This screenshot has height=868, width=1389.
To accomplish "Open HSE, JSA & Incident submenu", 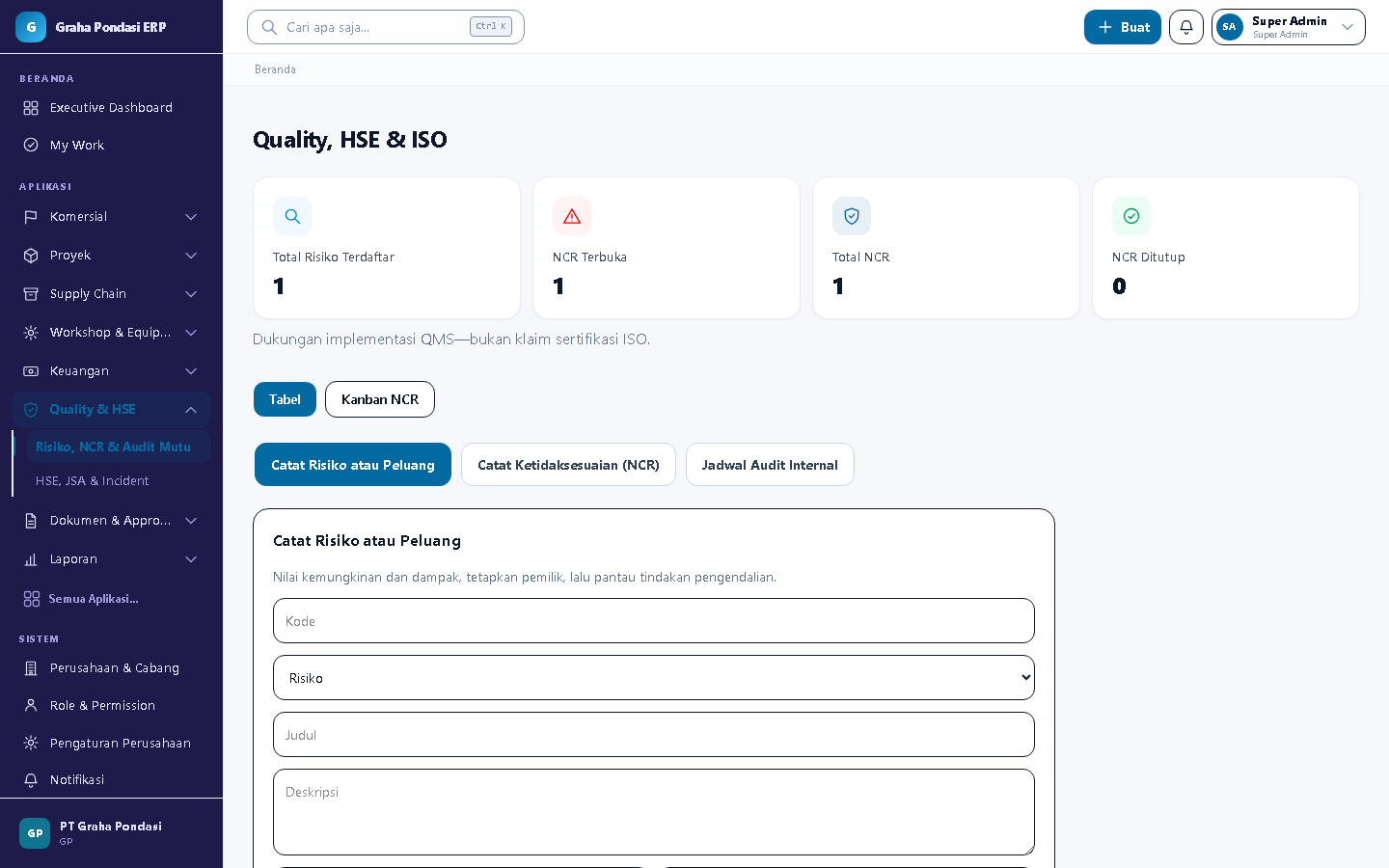I will coord(118,480).
